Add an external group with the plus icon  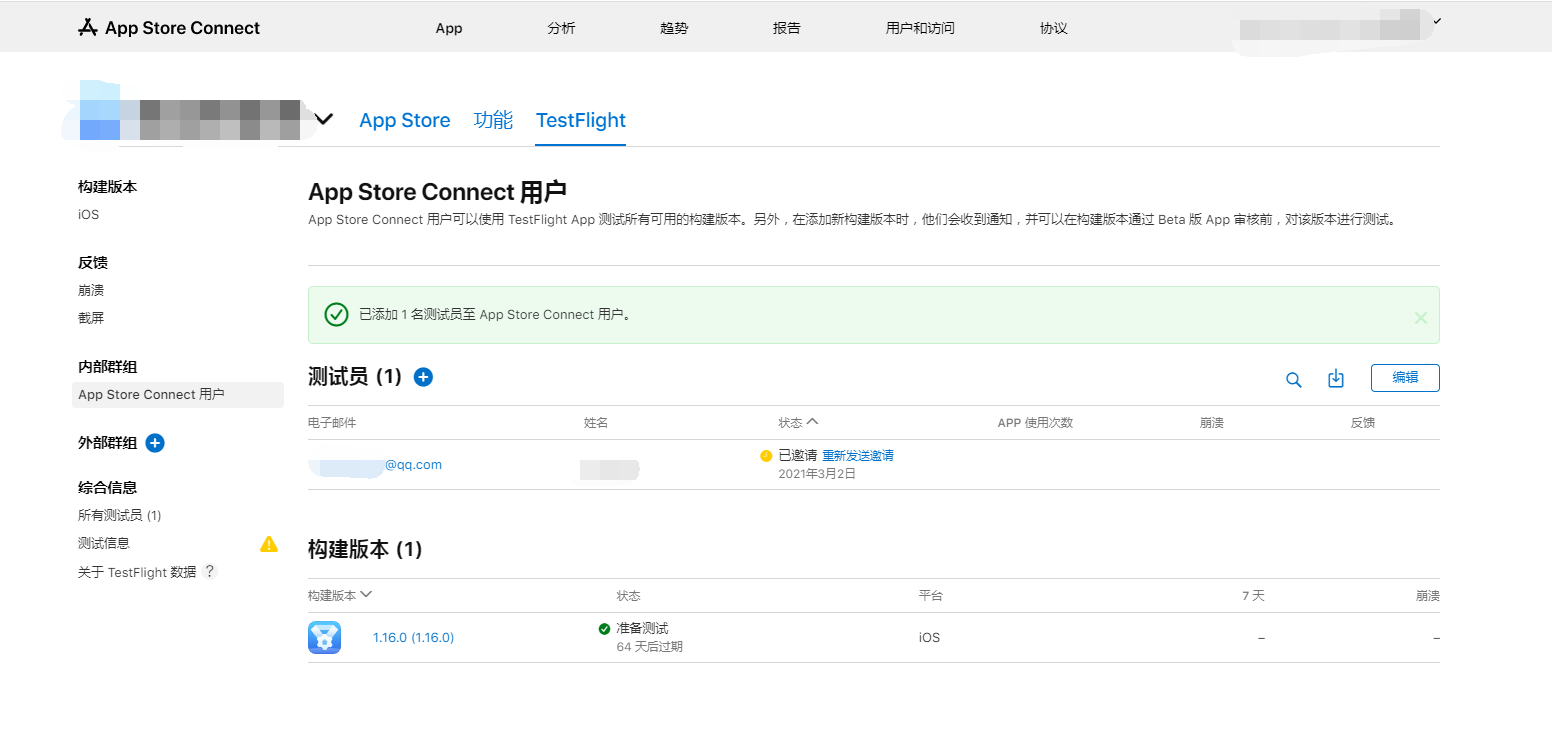click(154, 443)
